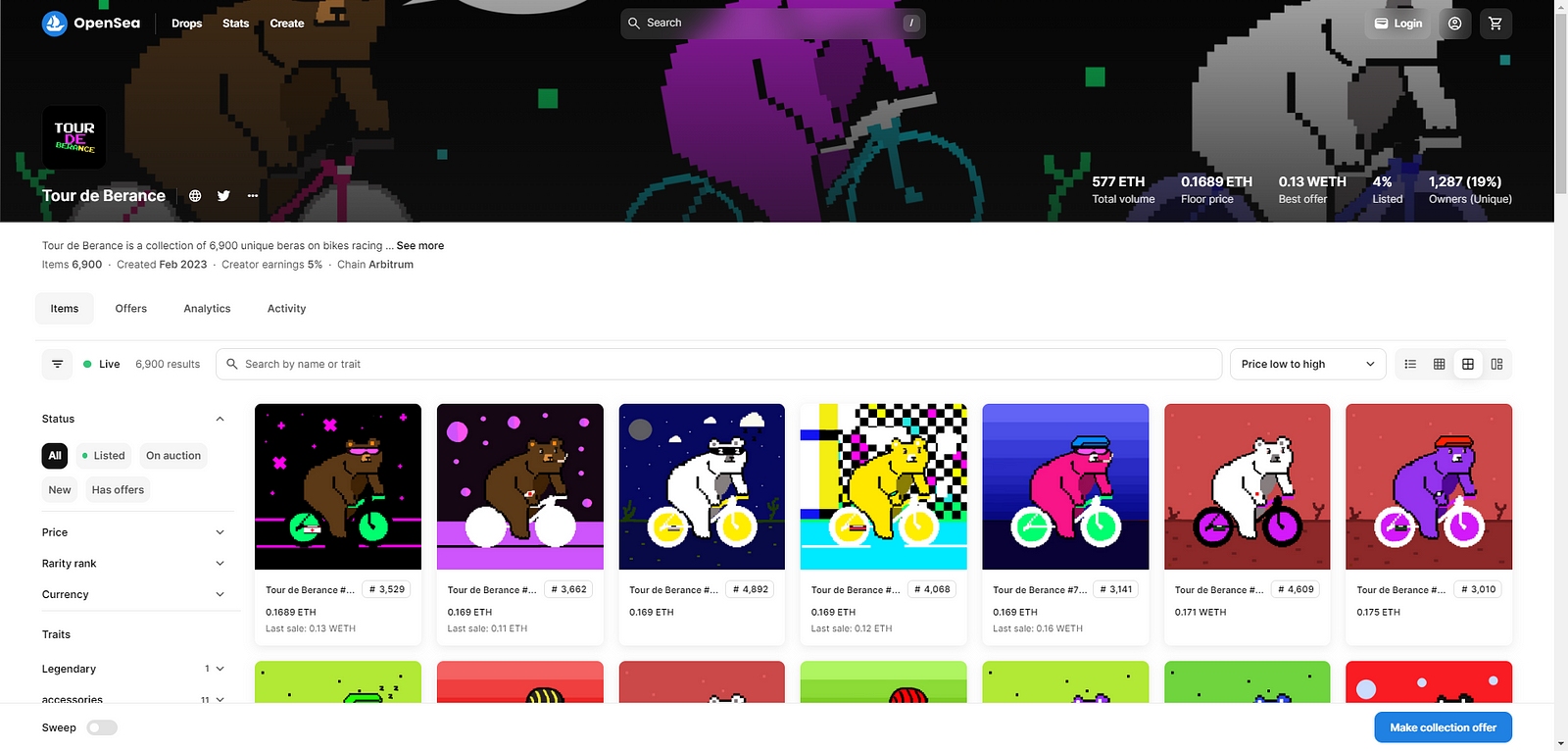Switch to list view layout
Screen dimensions: 1568x751
[1410, 364]
